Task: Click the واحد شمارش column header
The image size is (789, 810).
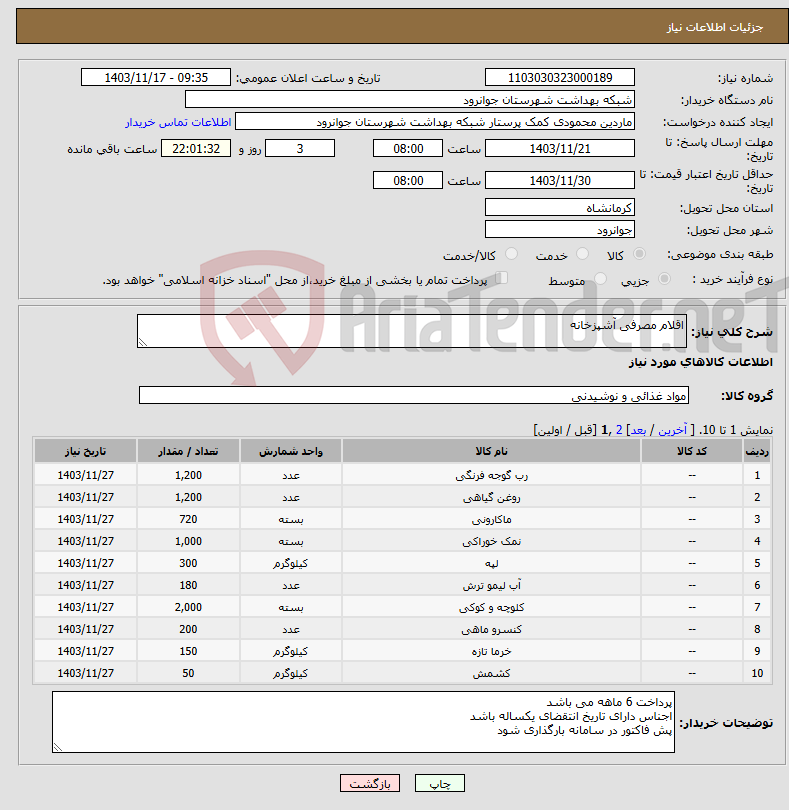Action: 290,451
